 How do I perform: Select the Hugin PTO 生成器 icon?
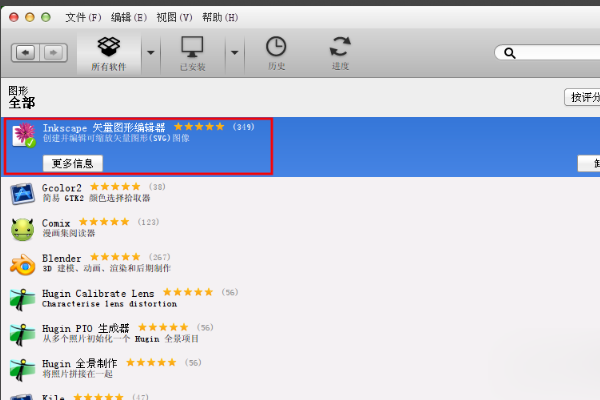click(x=22, y=335)
